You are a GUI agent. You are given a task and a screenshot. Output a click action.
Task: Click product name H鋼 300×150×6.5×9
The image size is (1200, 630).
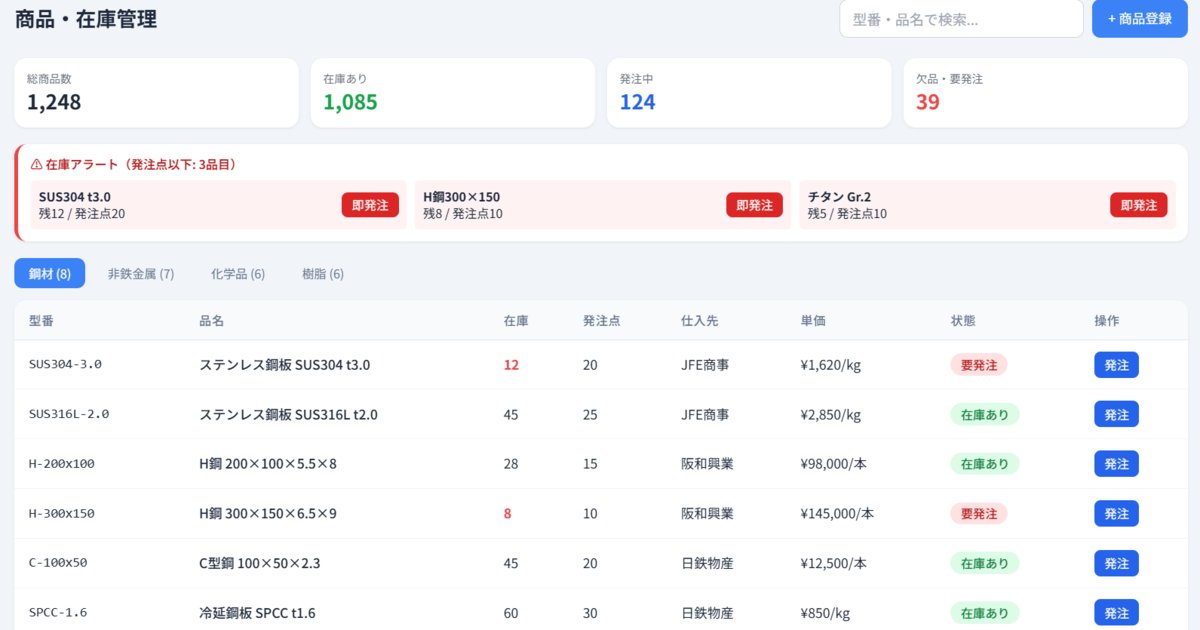point(268,513)
